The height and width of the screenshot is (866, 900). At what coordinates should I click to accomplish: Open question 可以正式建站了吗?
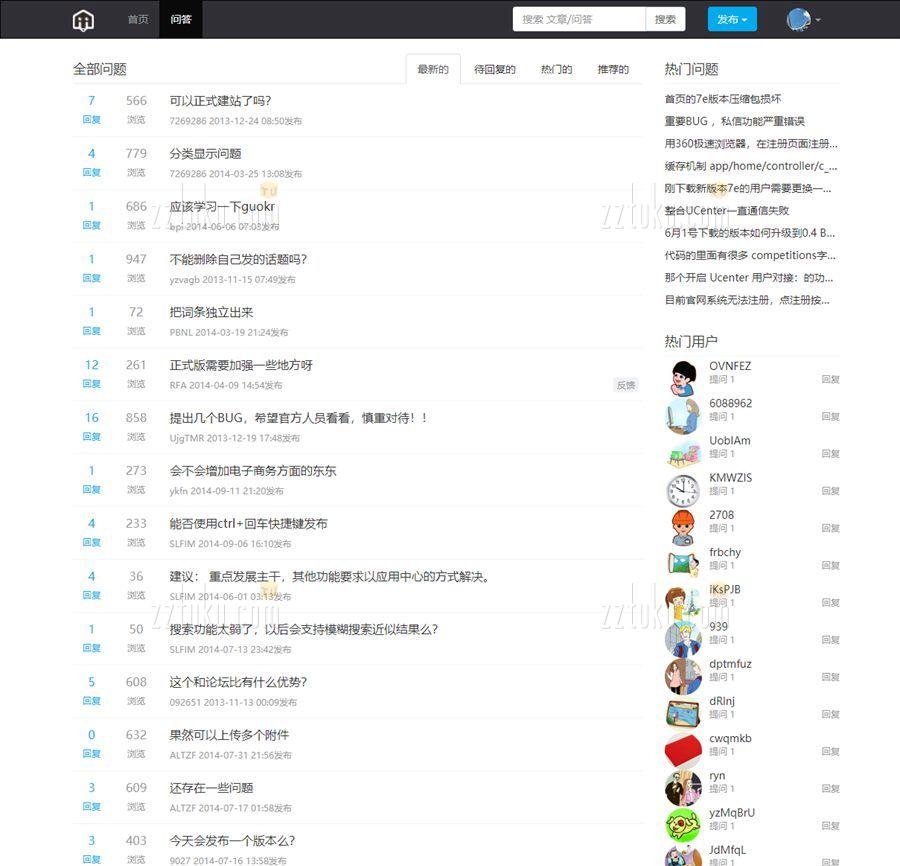pyautogui.click(x=220, y=101)
